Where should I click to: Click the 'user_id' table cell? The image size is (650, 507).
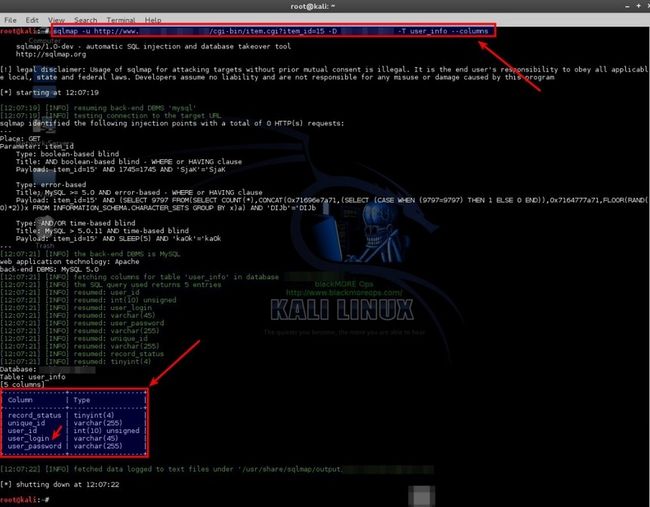22,431
